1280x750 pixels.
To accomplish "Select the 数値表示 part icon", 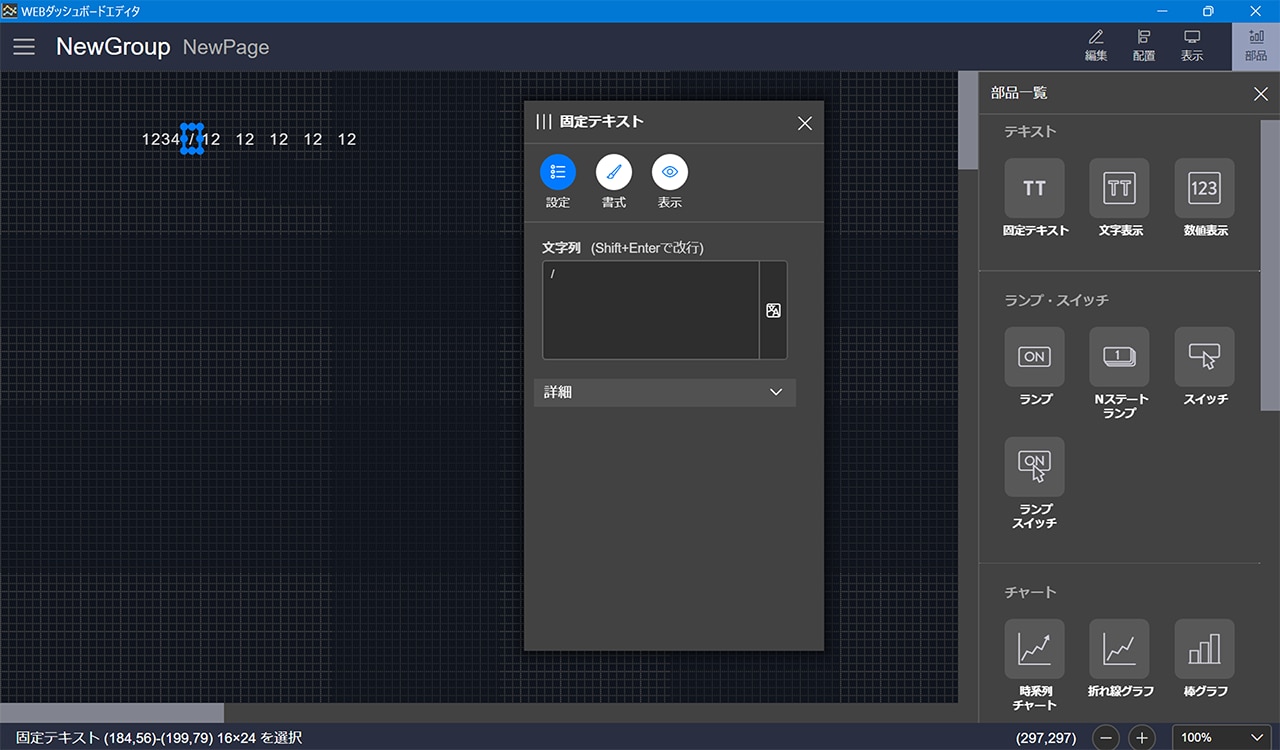I will tap(1204, 189).
